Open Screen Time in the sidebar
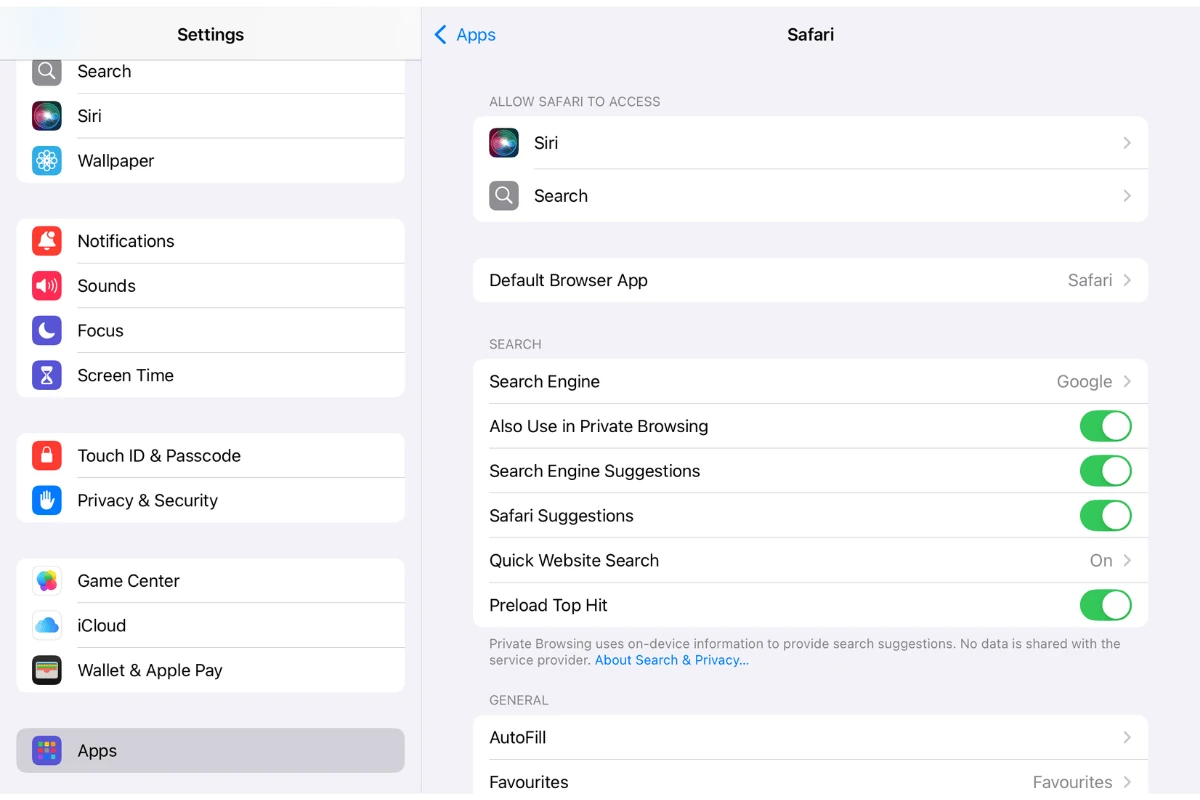Image resolution: width=1200 pixels, height=800 pixels. [x=210, y=376]
